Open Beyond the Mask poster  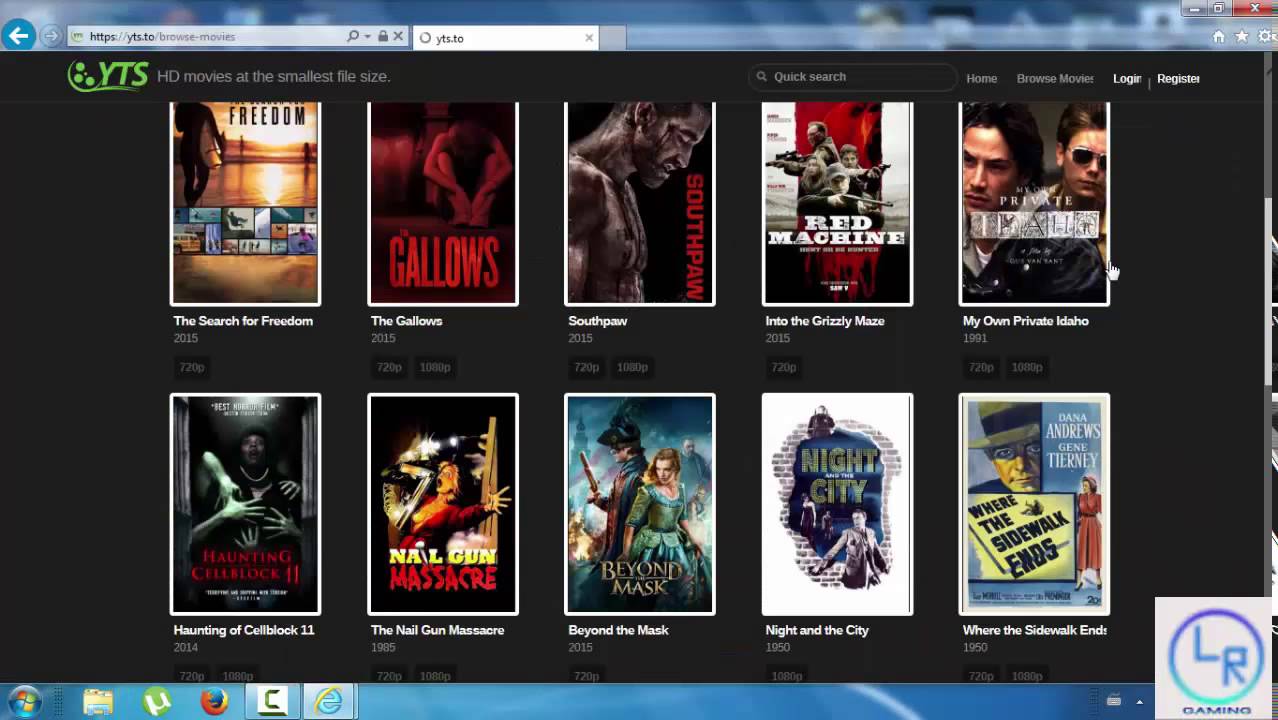(640, 504)
